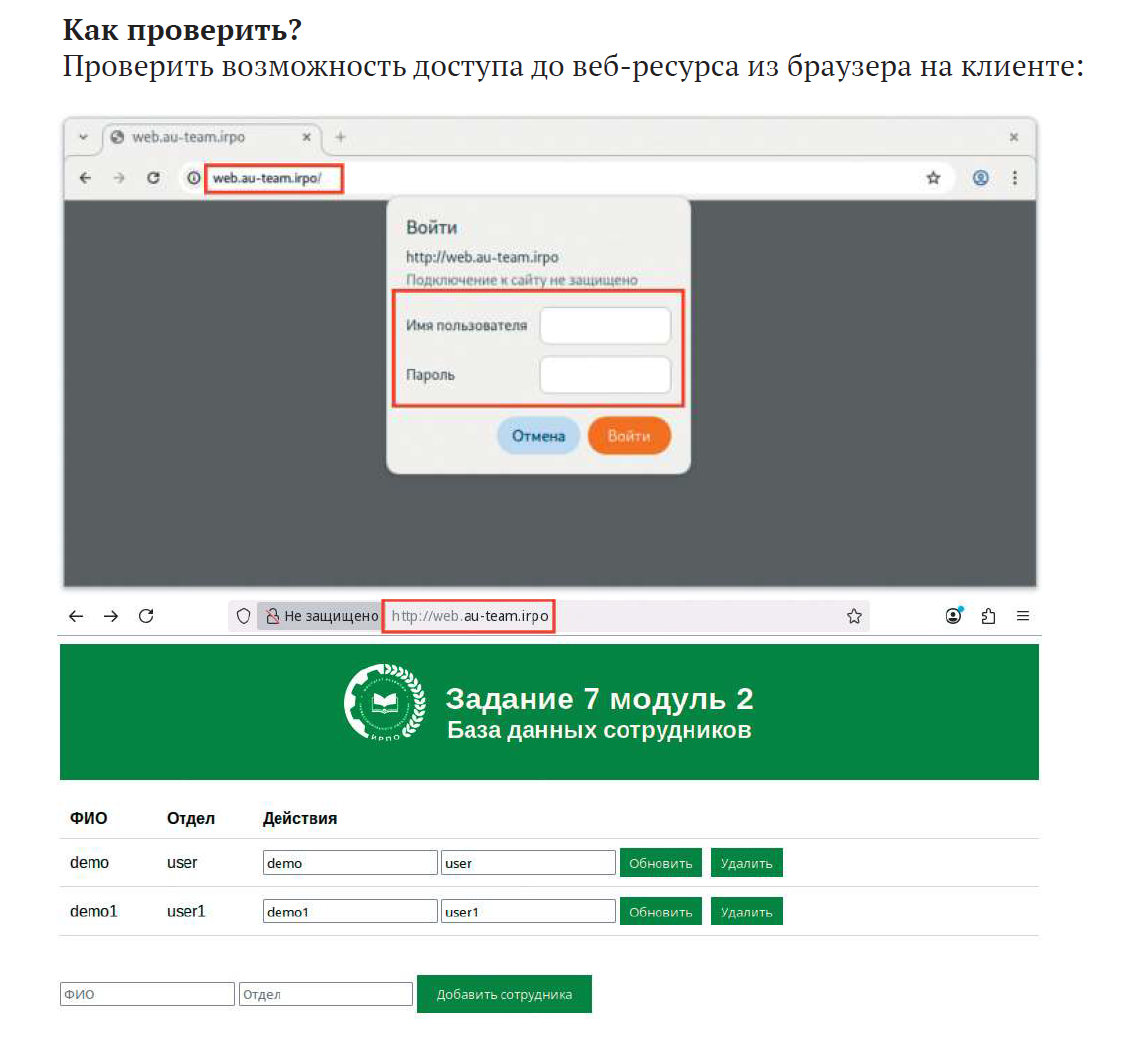Close the web.au-team.irpo tab

coord(306,137)
